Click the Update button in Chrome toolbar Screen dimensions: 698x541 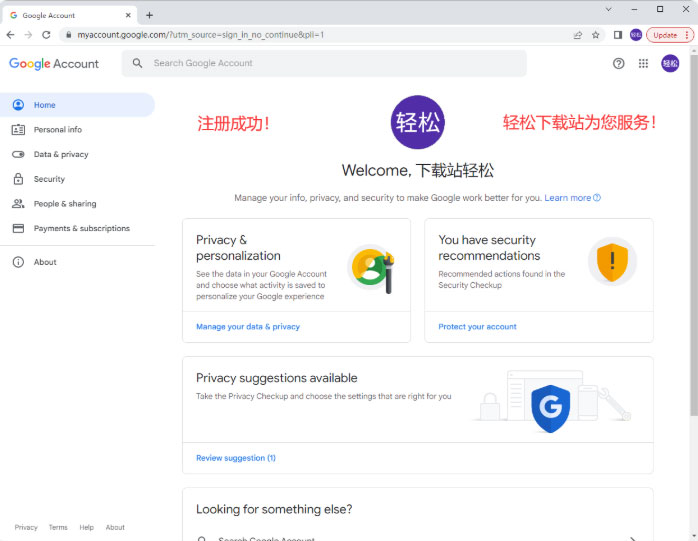pyautogui.click(x=670, y=35)
